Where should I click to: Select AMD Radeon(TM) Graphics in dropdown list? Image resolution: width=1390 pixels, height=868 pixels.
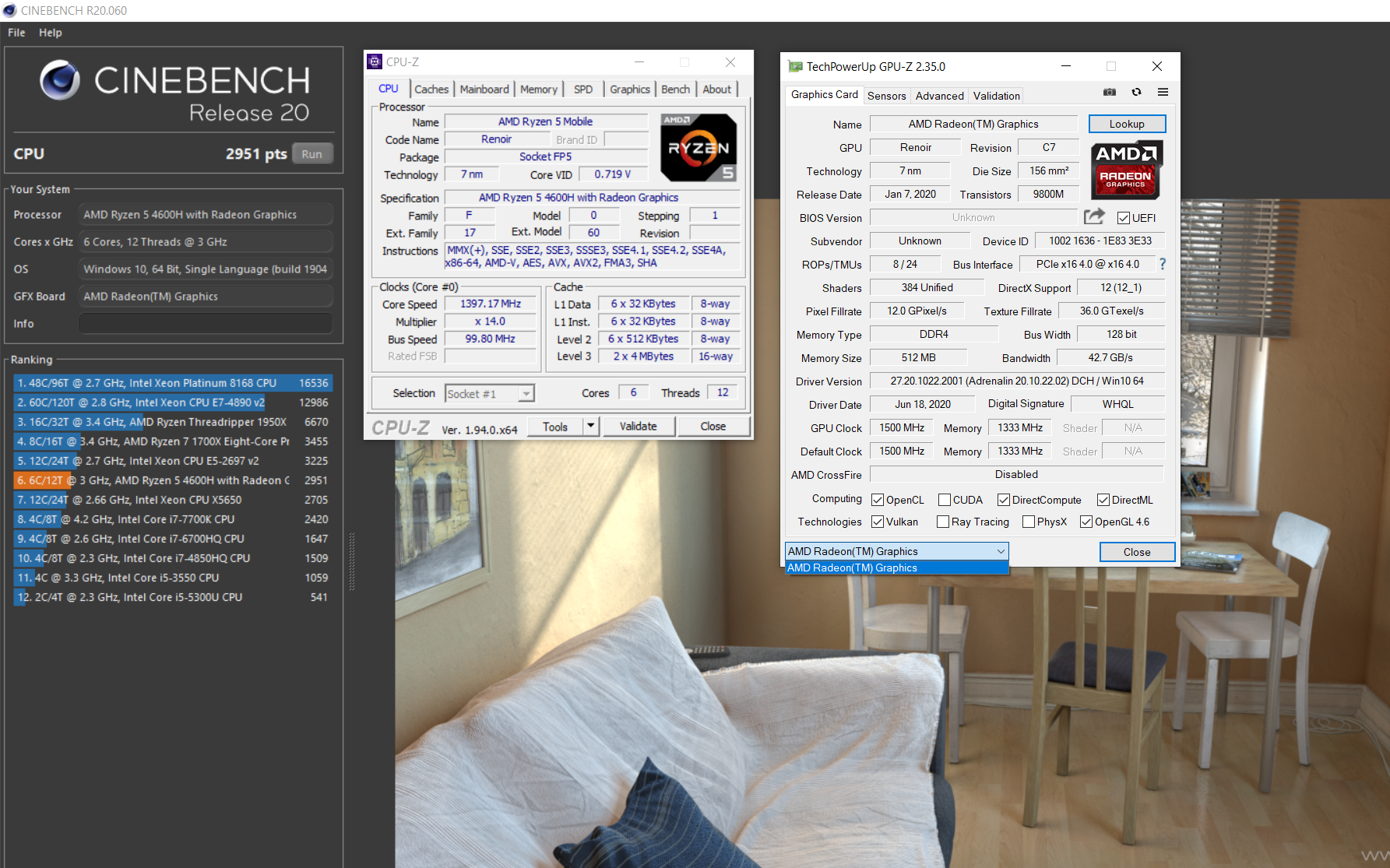tap(897, 568)
